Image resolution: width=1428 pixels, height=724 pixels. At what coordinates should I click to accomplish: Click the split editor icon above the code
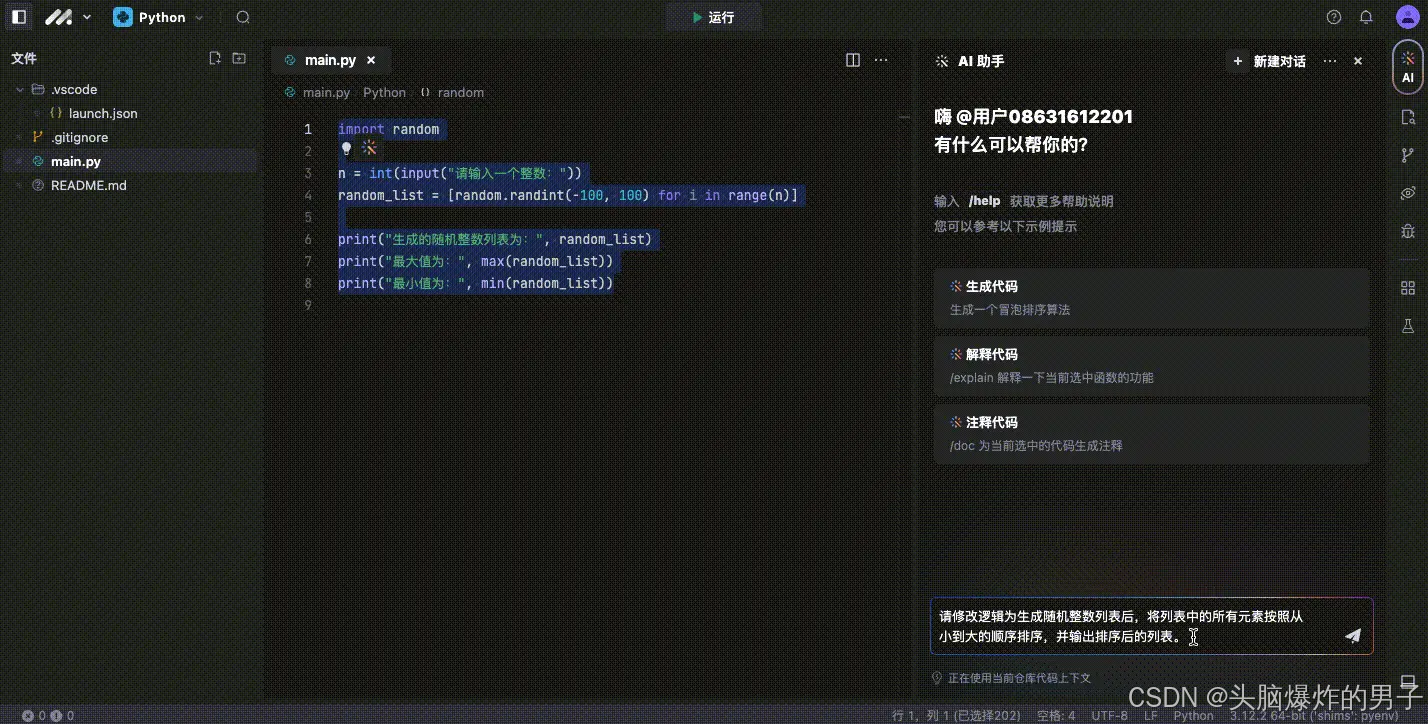tap(852, 60)
